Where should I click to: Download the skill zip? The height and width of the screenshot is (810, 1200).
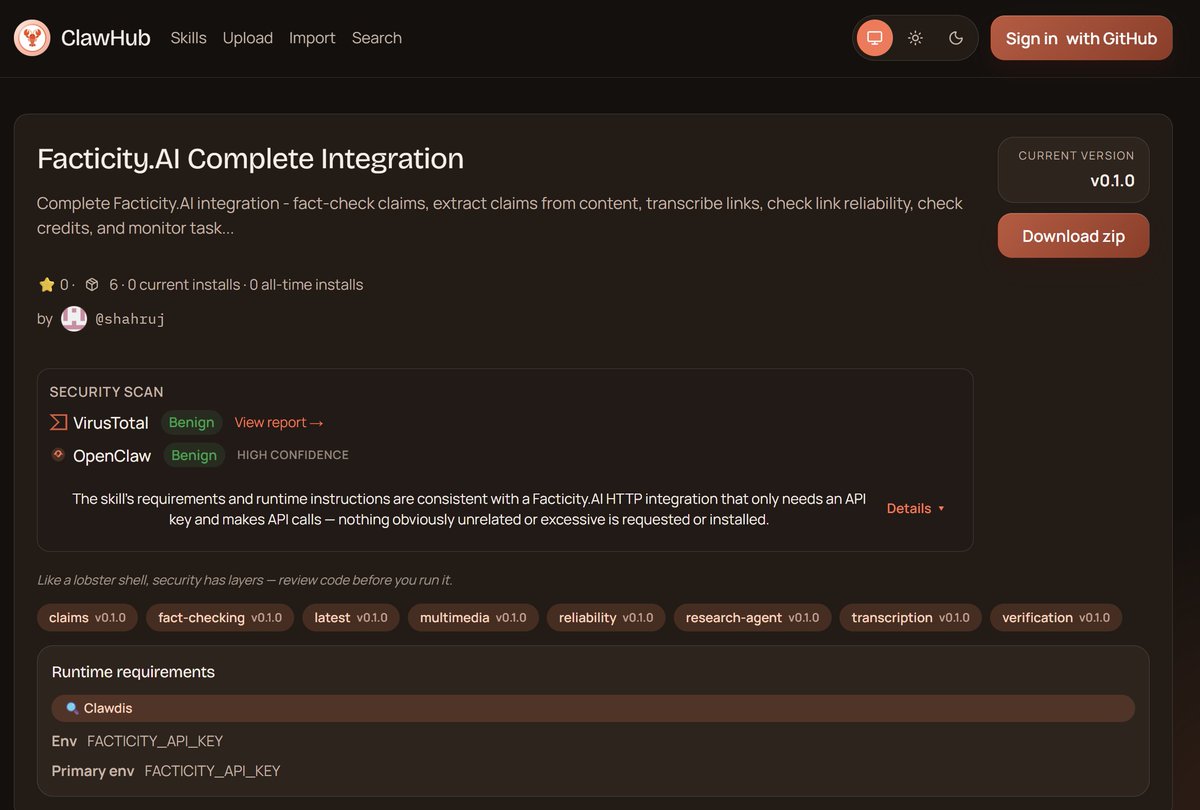1073,236
